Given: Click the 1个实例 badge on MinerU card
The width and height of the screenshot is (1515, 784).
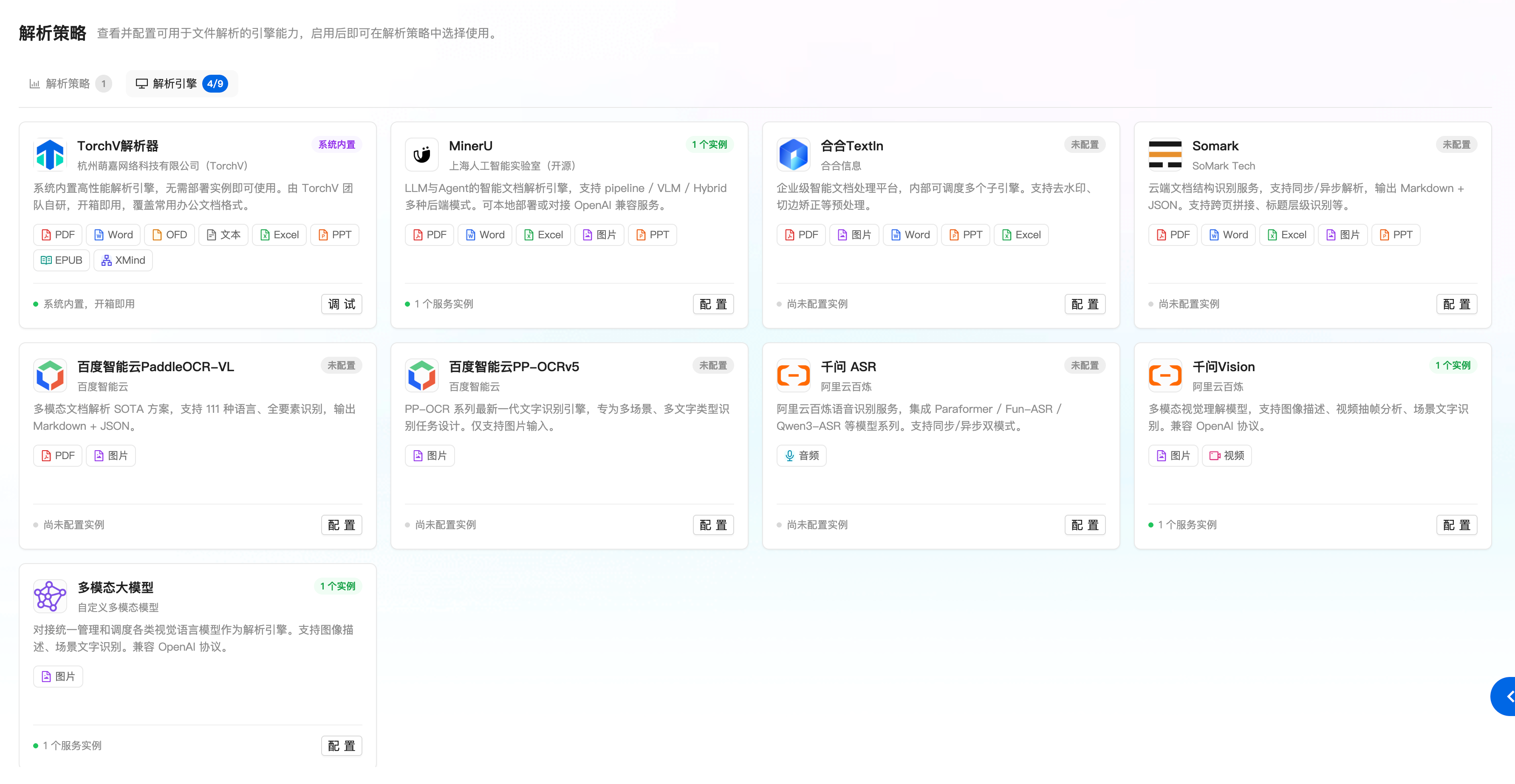Looking at the screenshot, I should [709, 144].
